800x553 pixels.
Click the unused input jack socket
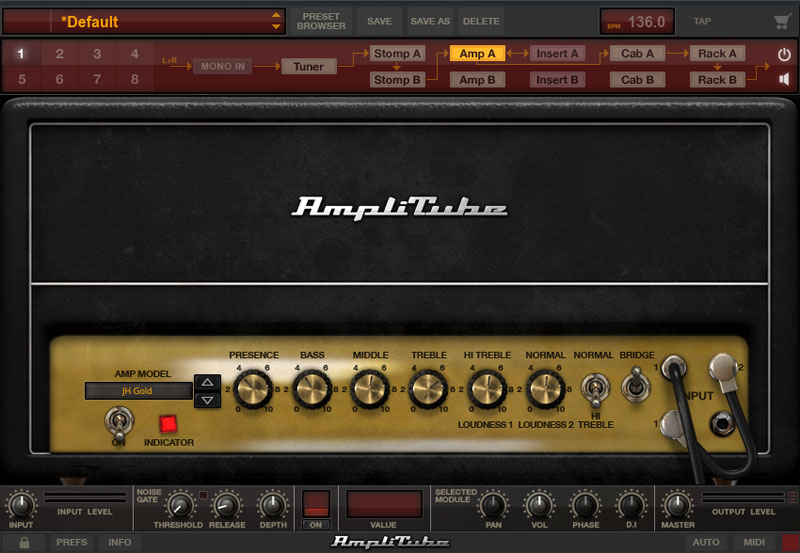click(722, 423)
